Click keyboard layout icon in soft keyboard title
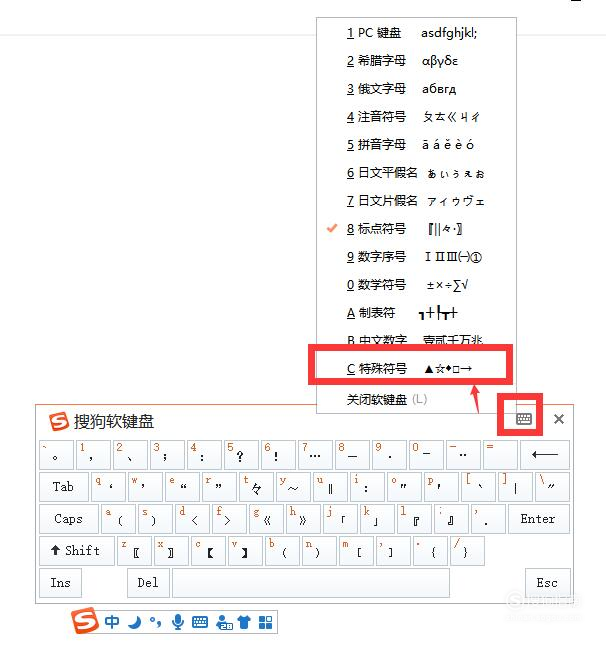The image size is (606, 647). [x=524, y=419]
